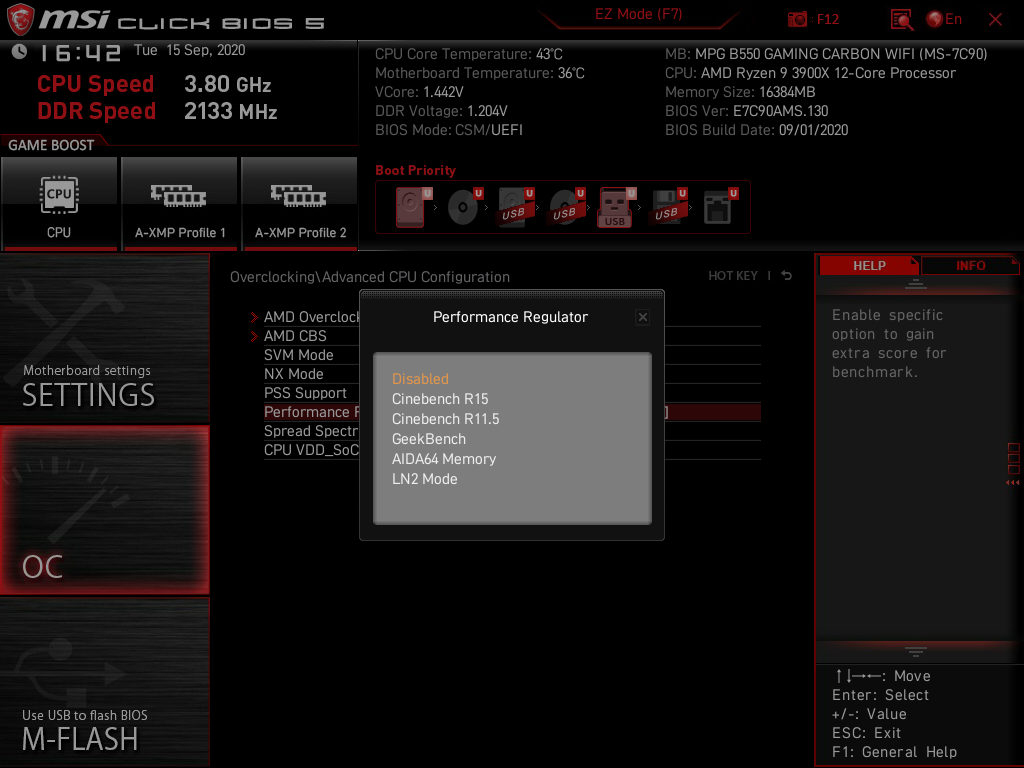This screenshot has height=768, width=1024.
Task: Click the date Tue 15 Sep, 2020
Action: pos(189,50)
